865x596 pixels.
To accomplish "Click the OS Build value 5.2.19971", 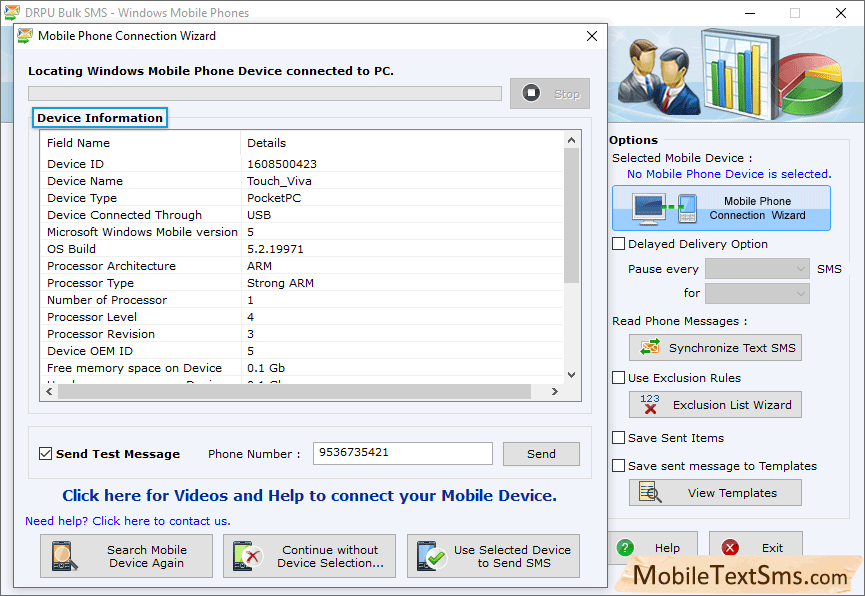I will [275, 249].
